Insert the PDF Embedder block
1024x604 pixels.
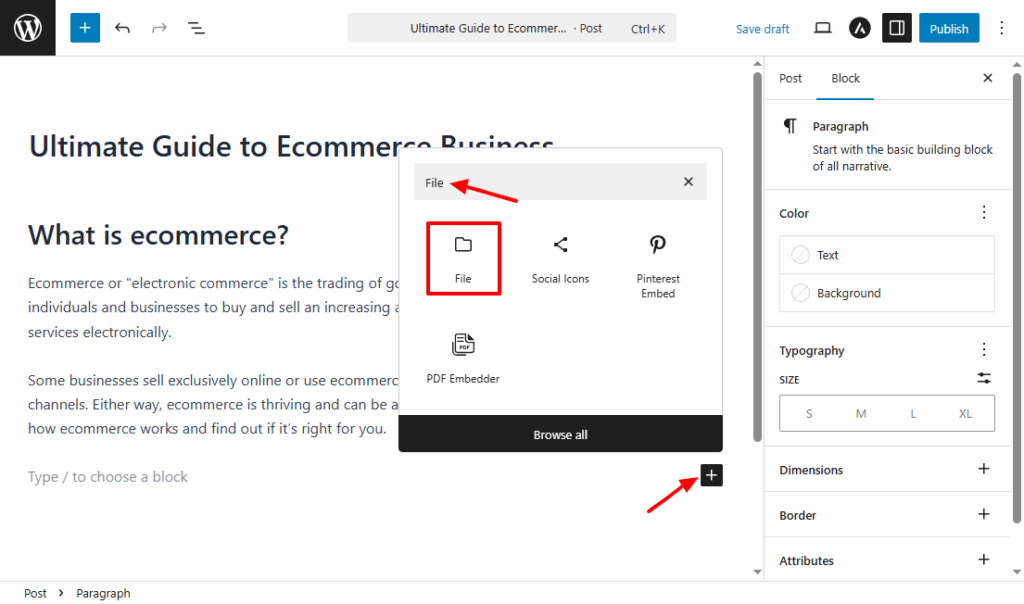click(463, 358)
